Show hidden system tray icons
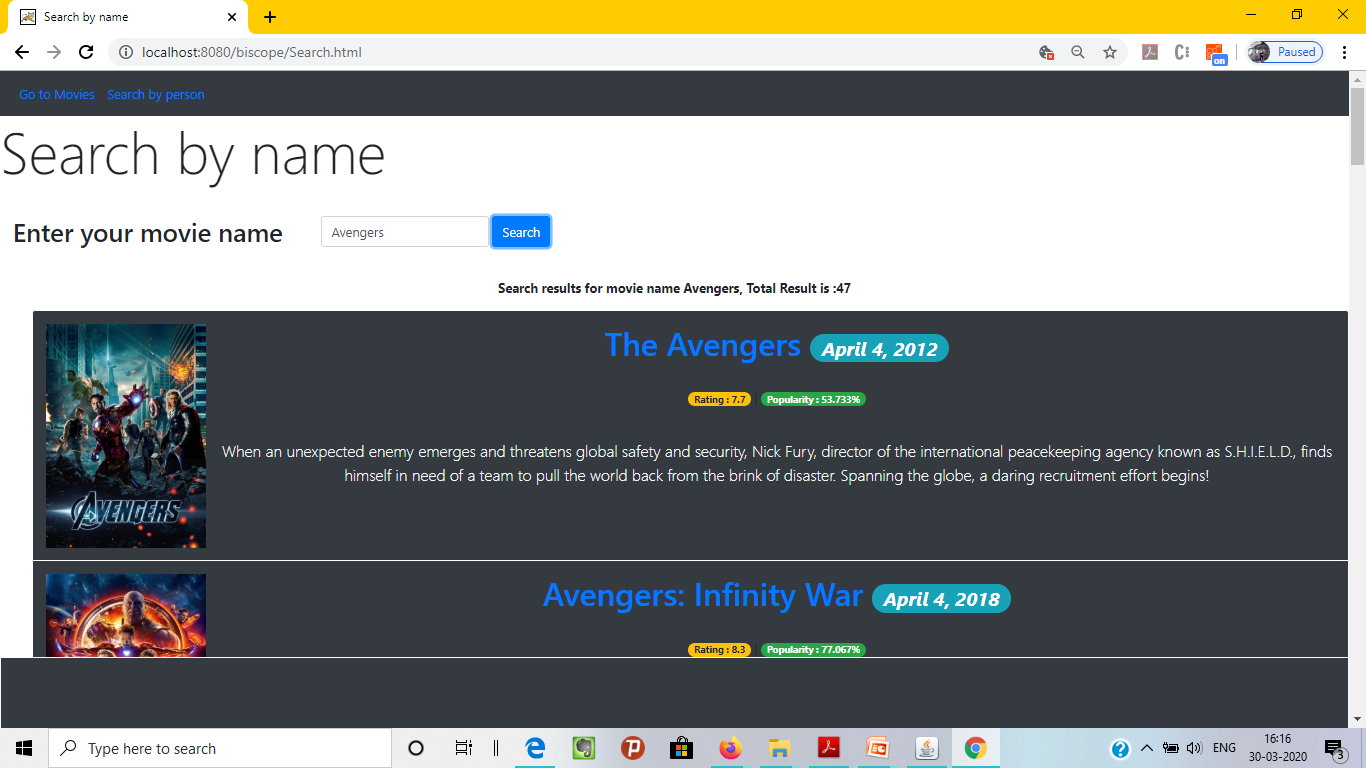1366x768 pixels. pos(1147,748)
